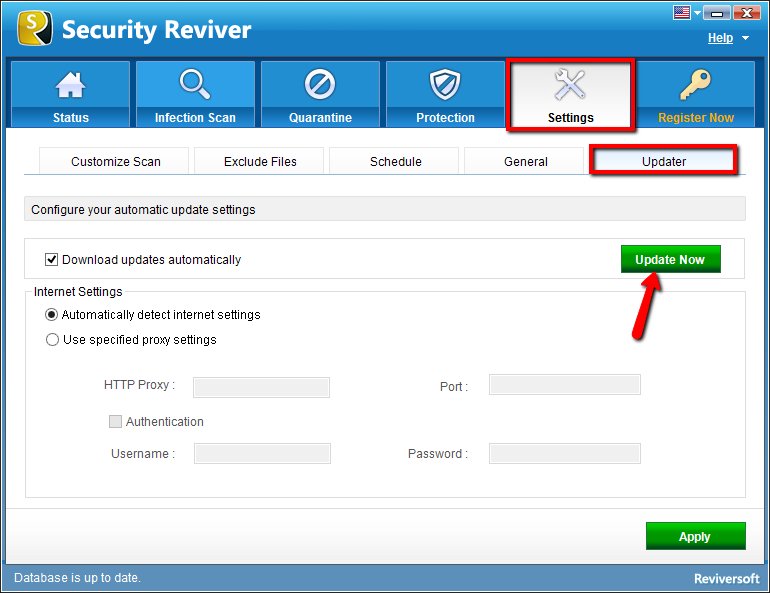Click the Register Now key icon

[x=695, y=84]
